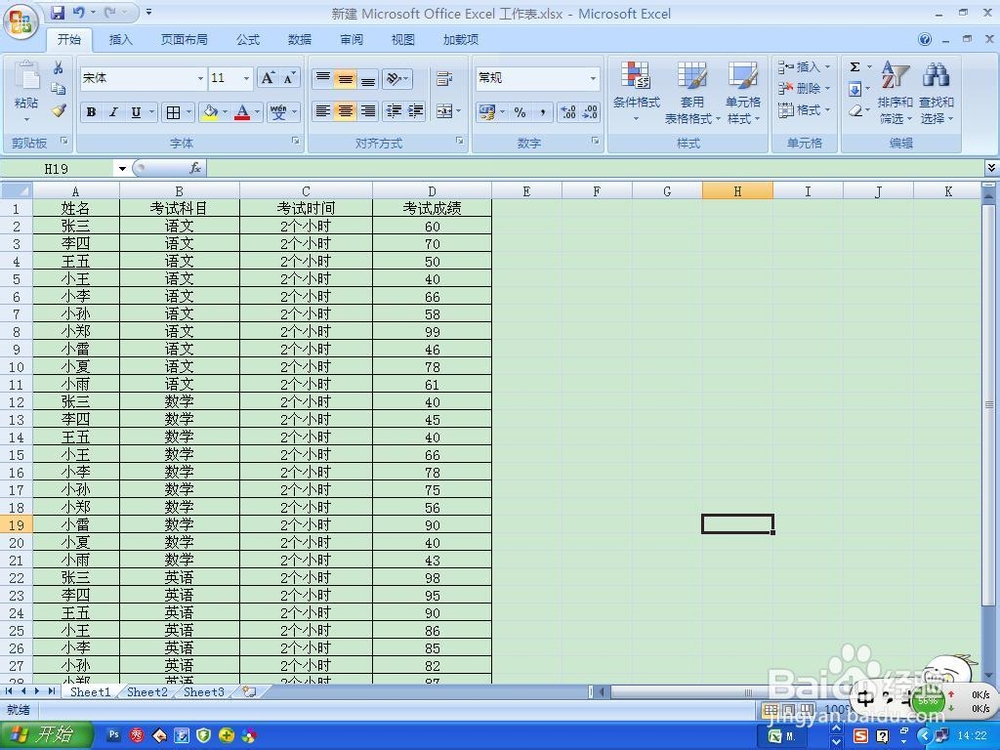Open the font color dropdown arrow
Viewport: 1000px width, 750px height.
[258, 112]
